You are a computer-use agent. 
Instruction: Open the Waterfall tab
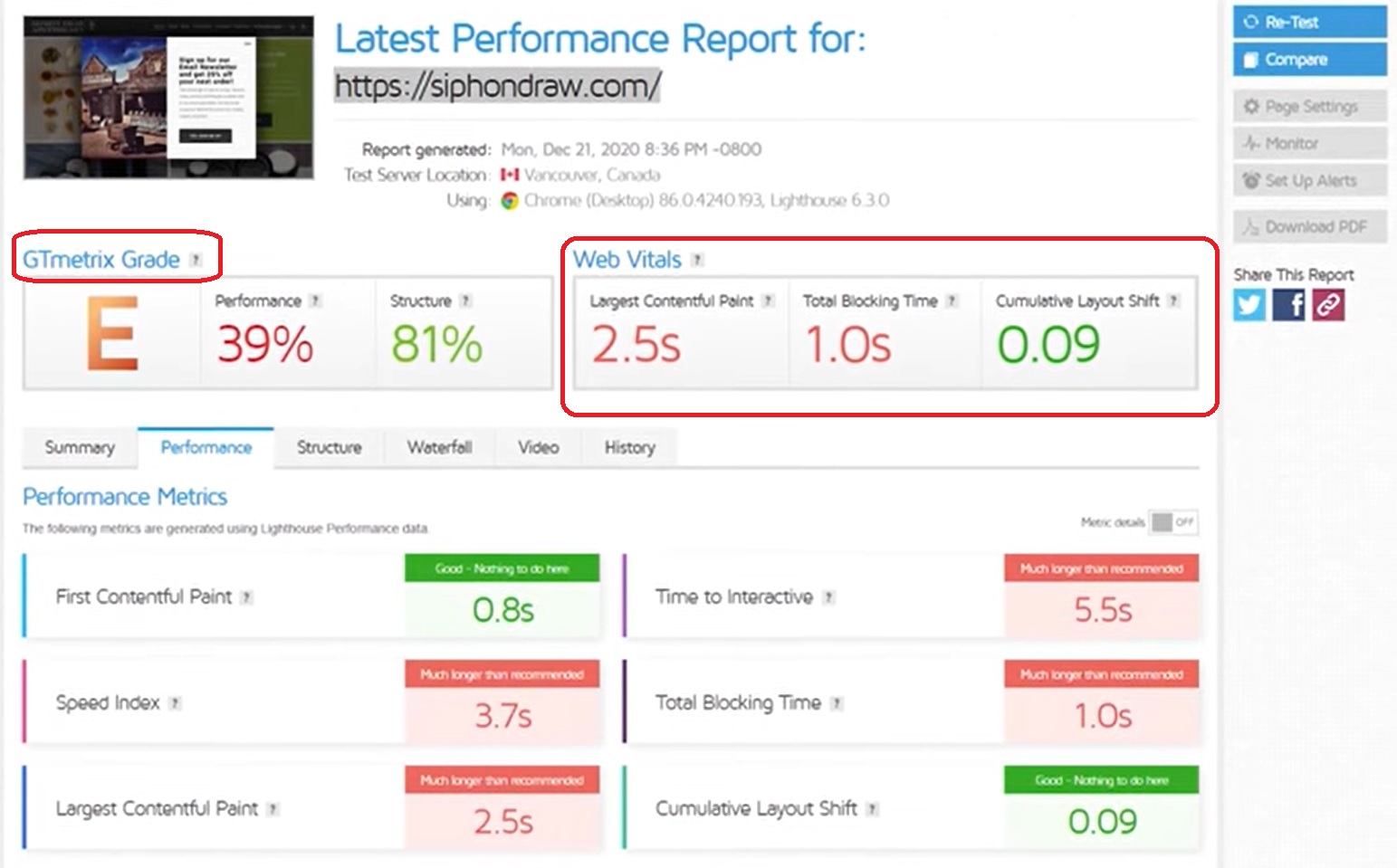point(439,447)
